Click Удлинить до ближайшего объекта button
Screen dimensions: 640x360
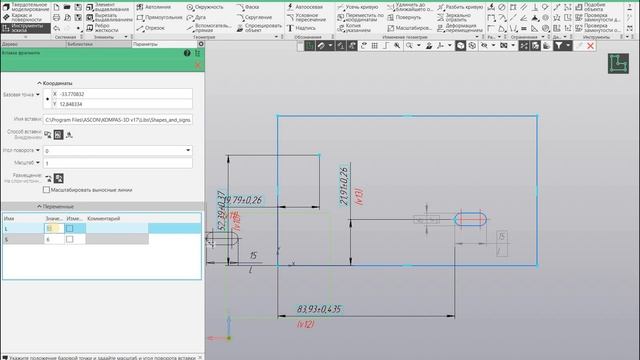[x=410, y=7]
